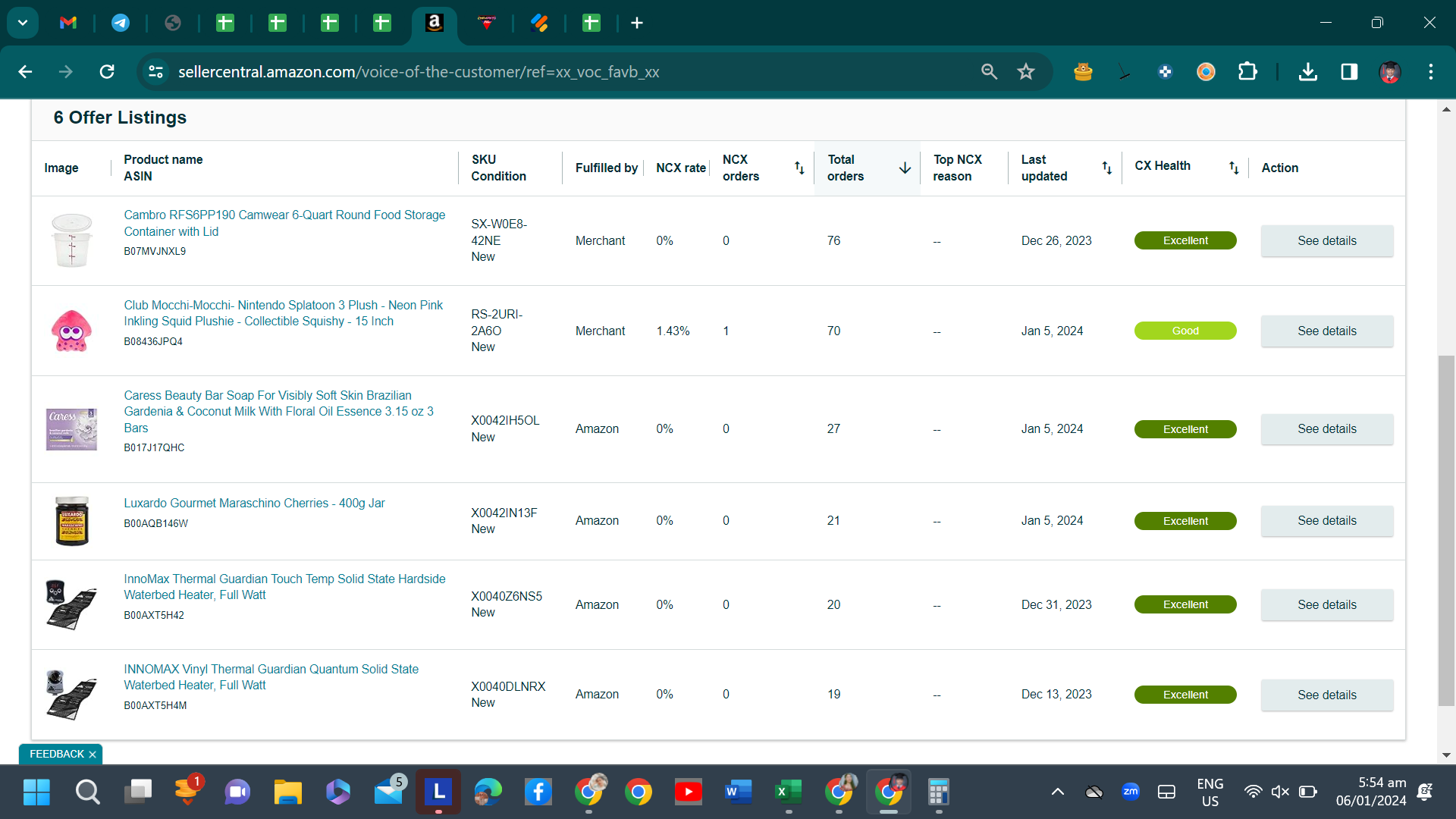Click the Luxardo cherries jar image
Viewport: 1456px width, 819px height.
[x=71, y=521]
